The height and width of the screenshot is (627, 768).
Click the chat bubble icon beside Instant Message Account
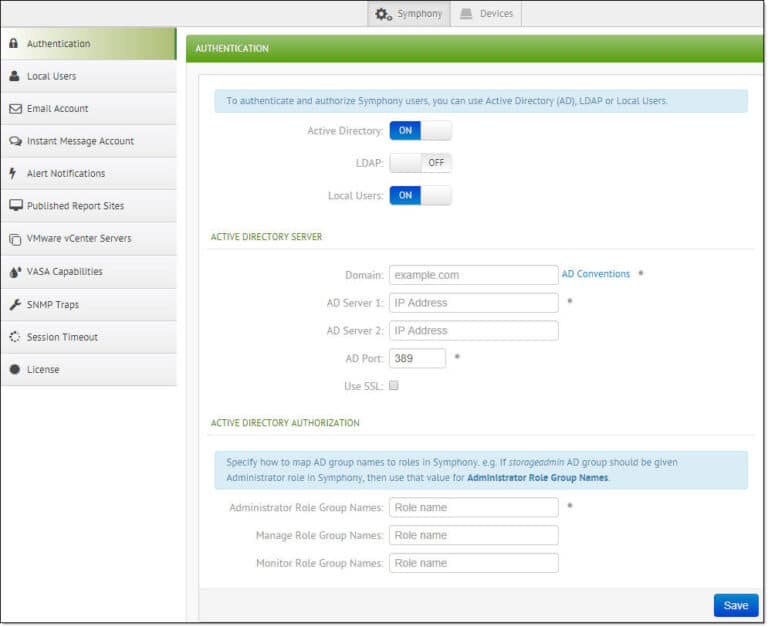16,141
